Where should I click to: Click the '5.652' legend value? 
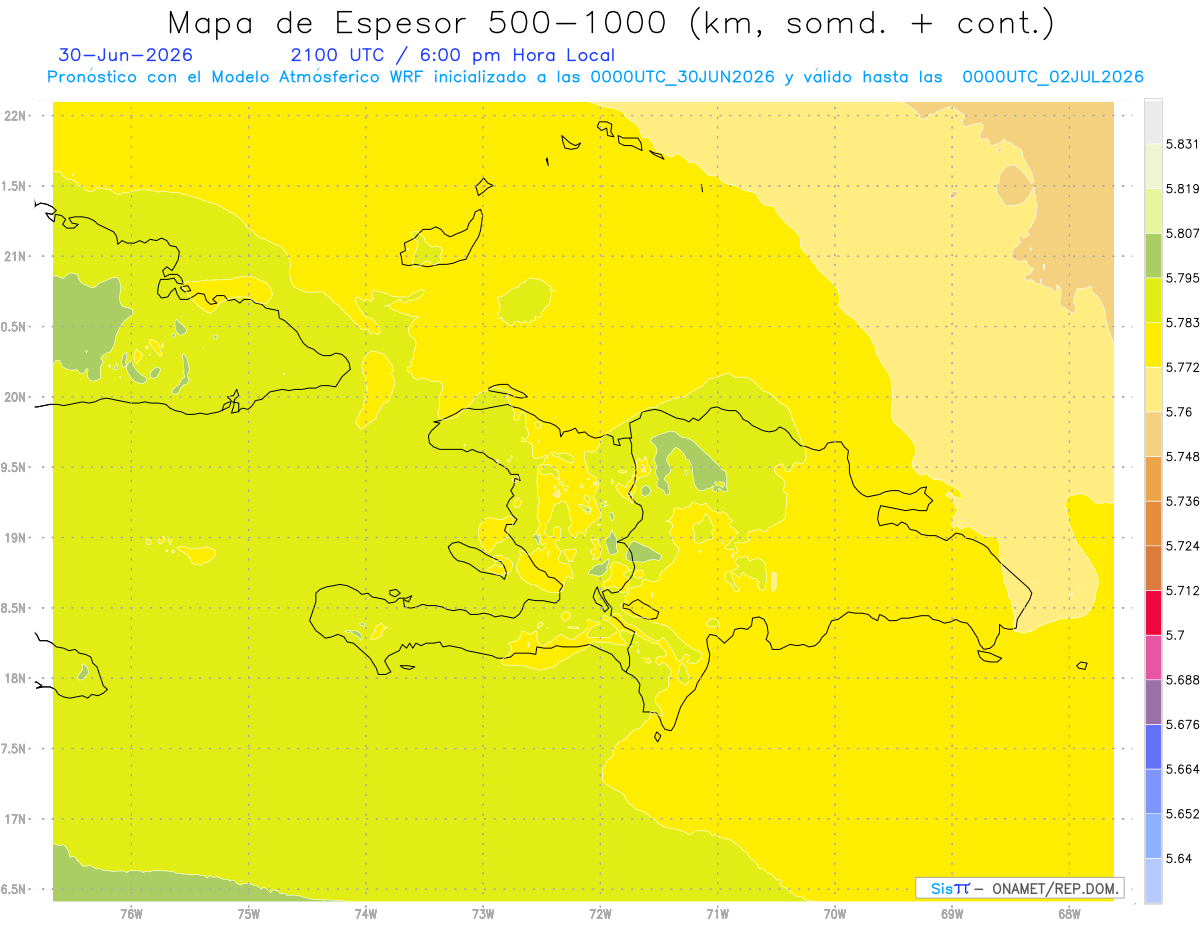point(1183,814)
